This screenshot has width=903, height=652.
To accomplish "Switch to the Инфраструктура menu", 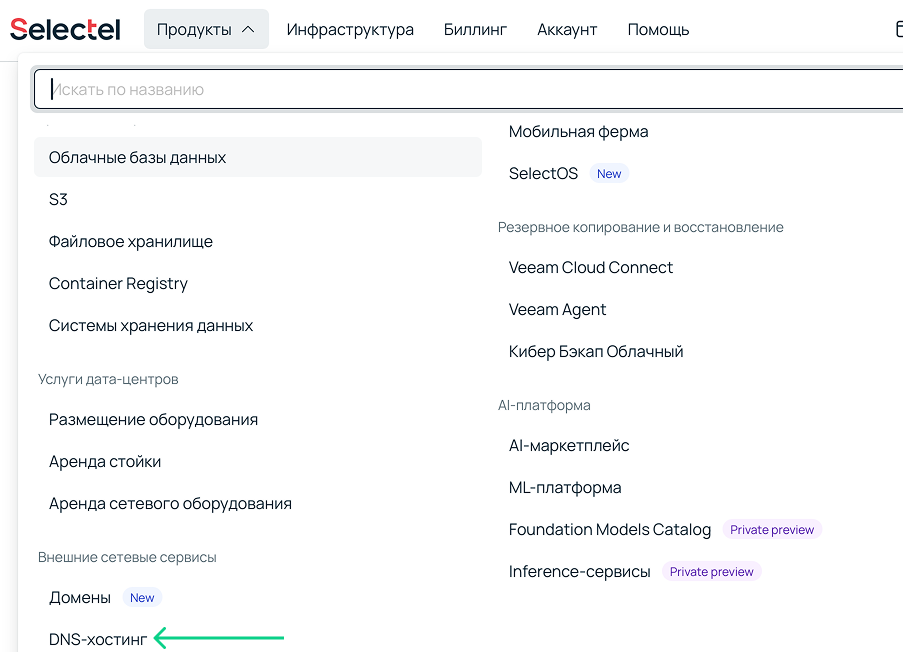I will click(350, 29).
